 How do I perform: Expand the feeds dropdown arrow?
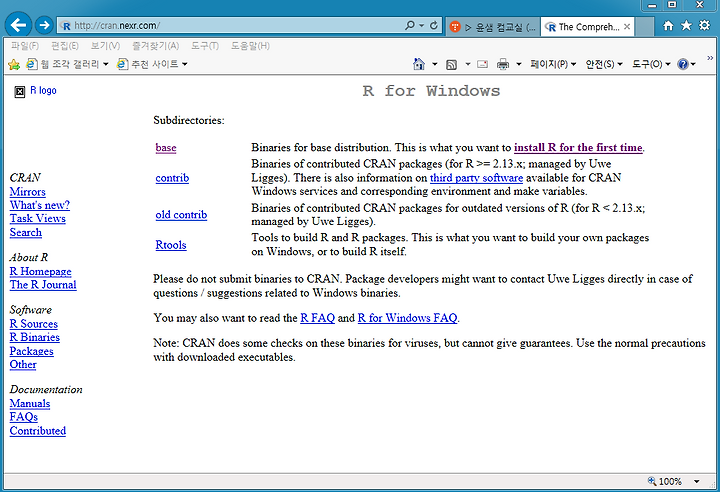click(467, 64)
